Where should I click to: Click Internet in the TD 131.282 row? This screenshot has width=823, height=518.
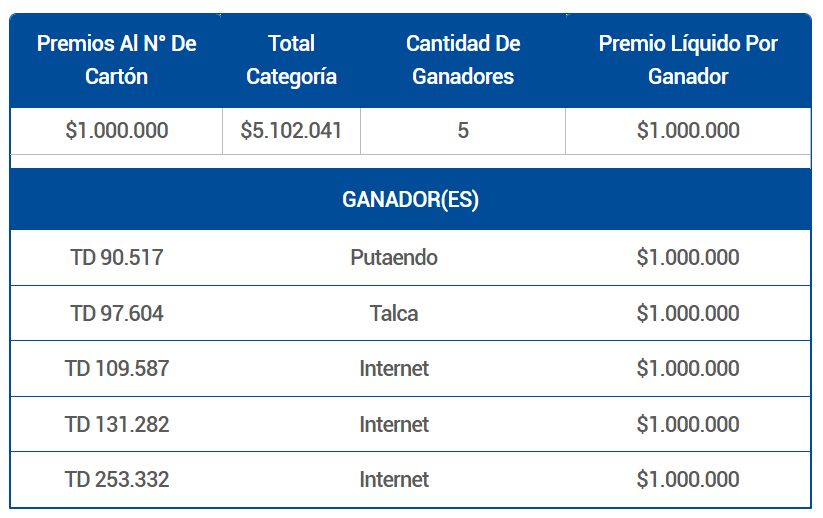click(x=394, y=424)
